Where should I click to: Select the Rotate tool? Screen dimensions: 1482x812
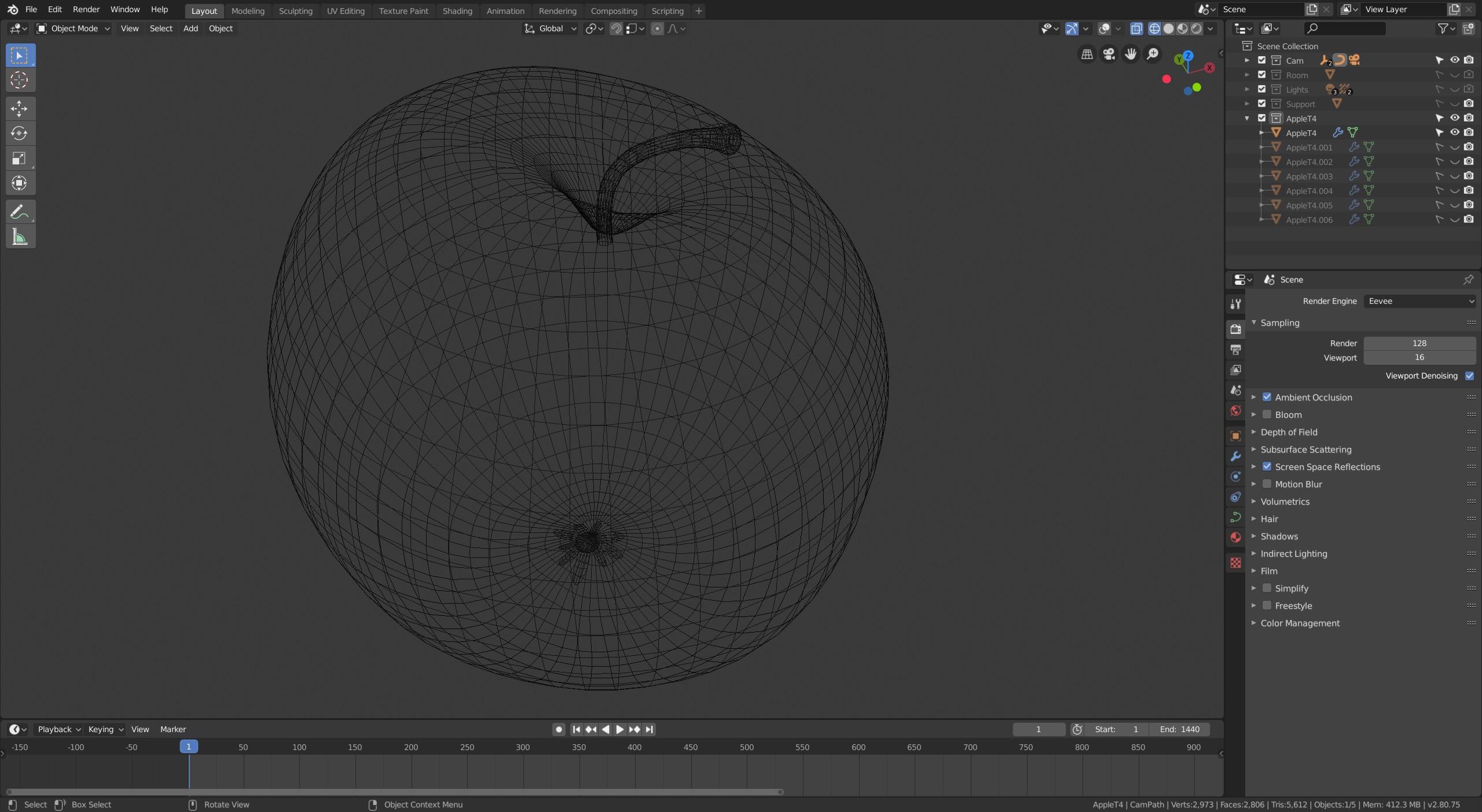tap(19, 133)
